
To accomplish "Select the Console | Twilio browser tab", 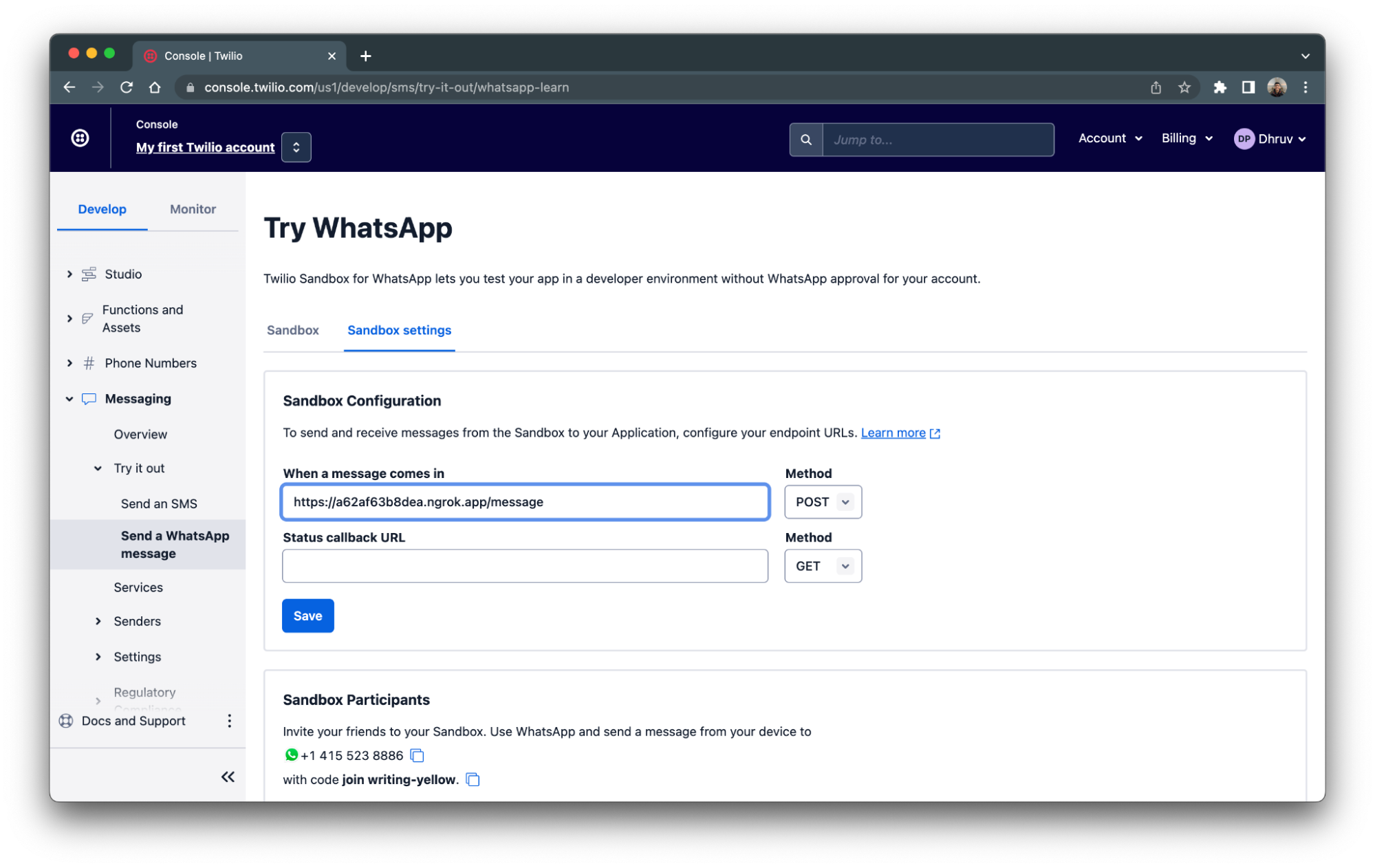I will (239, 56).
